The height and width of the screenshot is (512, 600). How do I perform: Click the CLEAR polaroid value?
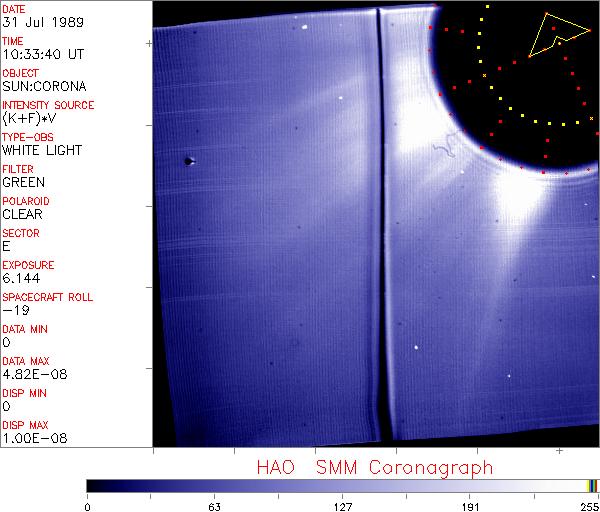coord(22,214)
